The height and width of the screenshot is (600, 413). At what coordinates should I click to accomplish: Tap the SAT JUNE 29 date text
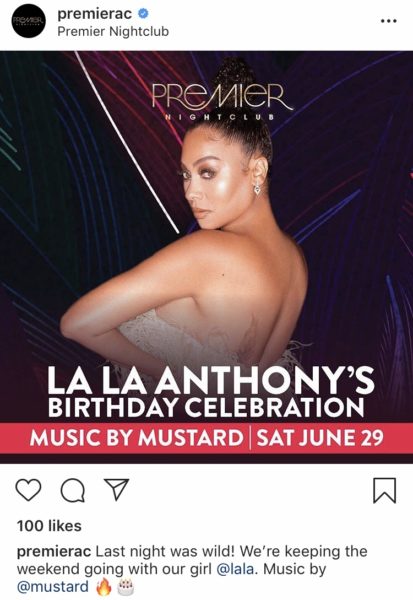(320, 438)
